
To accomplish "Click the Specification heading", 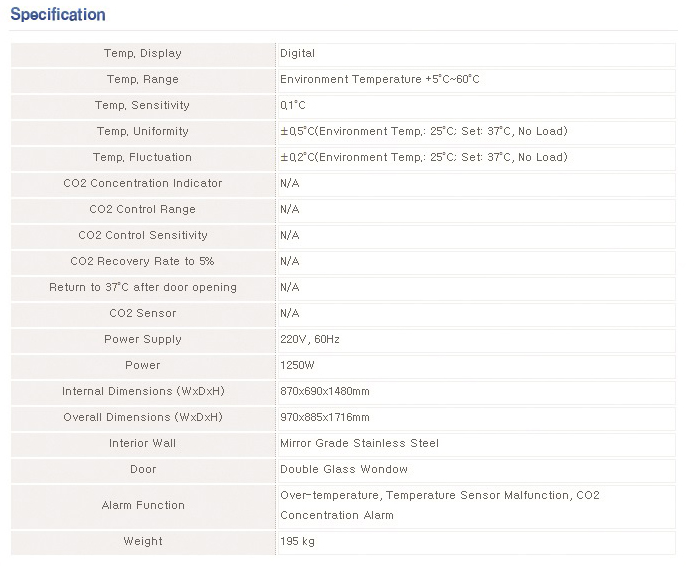I will (x=57, y=15).
